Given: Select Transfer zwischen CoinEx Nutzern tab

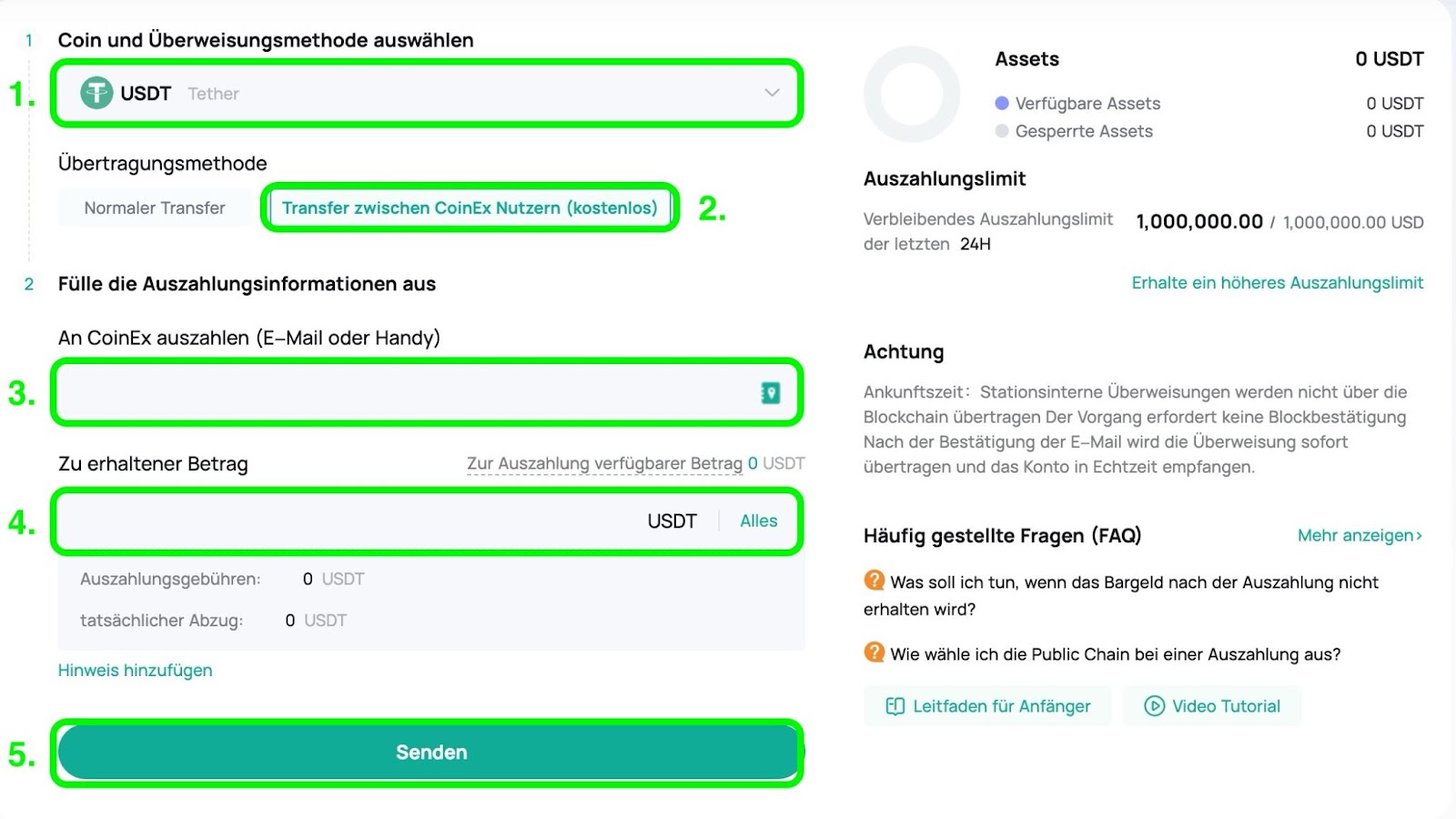Looking at the screenshot, I should (x=470, y=207).
